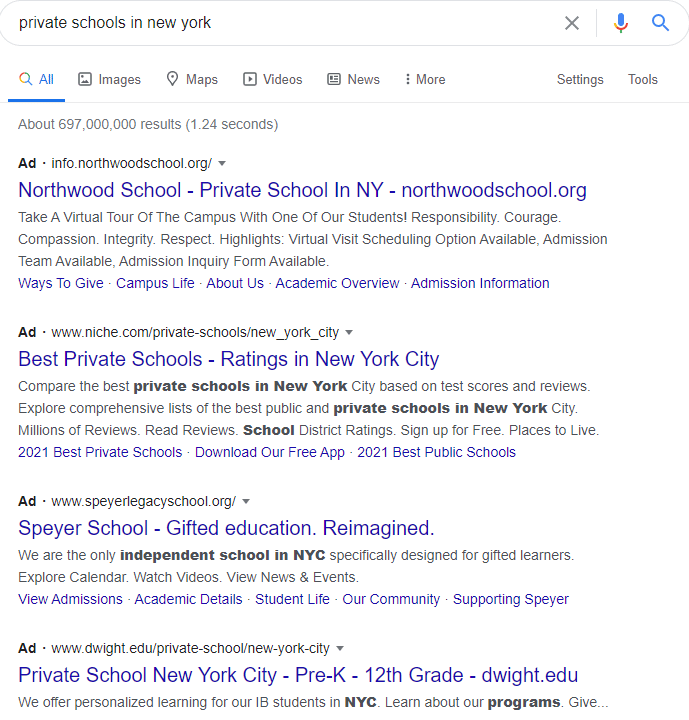Image resolution: width=689 pixels, height=720 pixels.
Task: Open the Images results tab
Action: click(x=110, y=80)
